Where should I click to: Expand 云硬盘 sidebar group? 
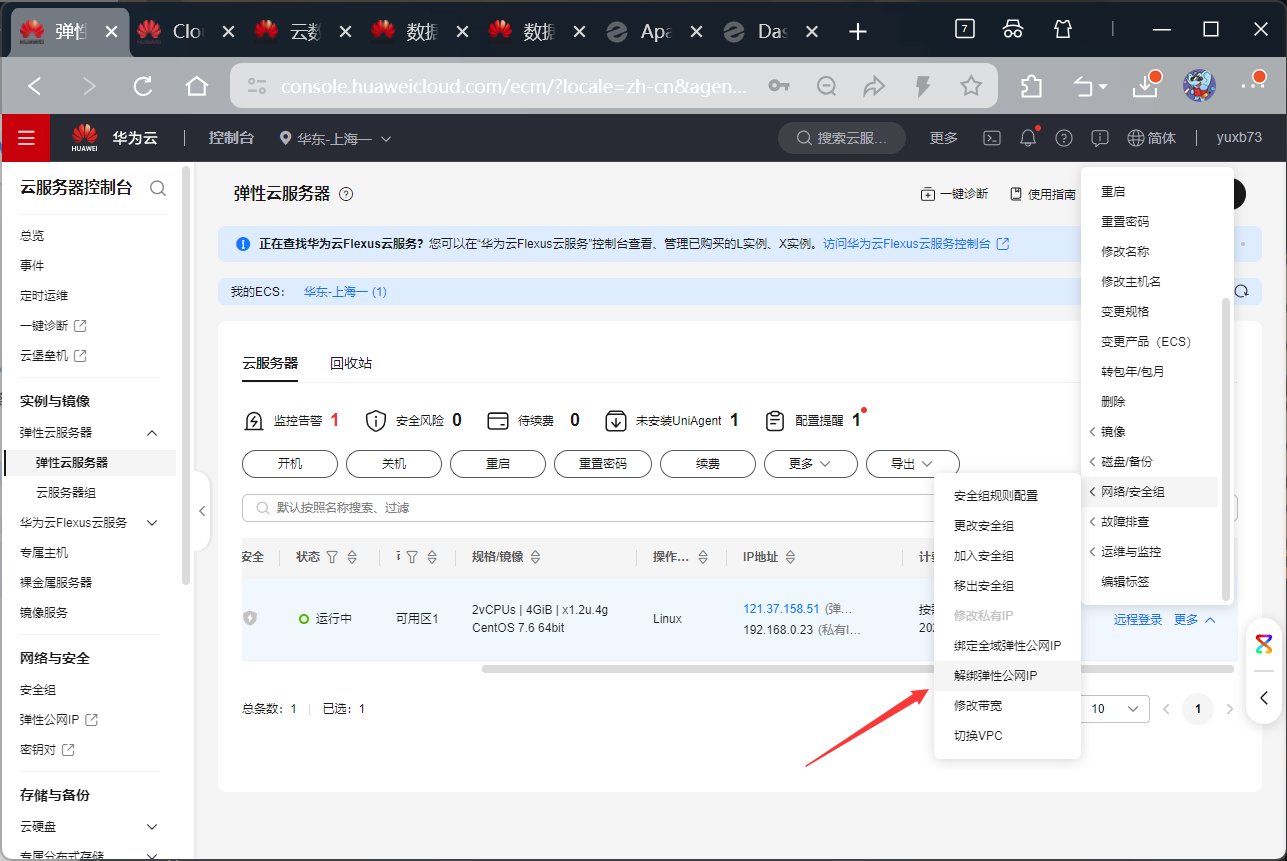click(152, 827)
